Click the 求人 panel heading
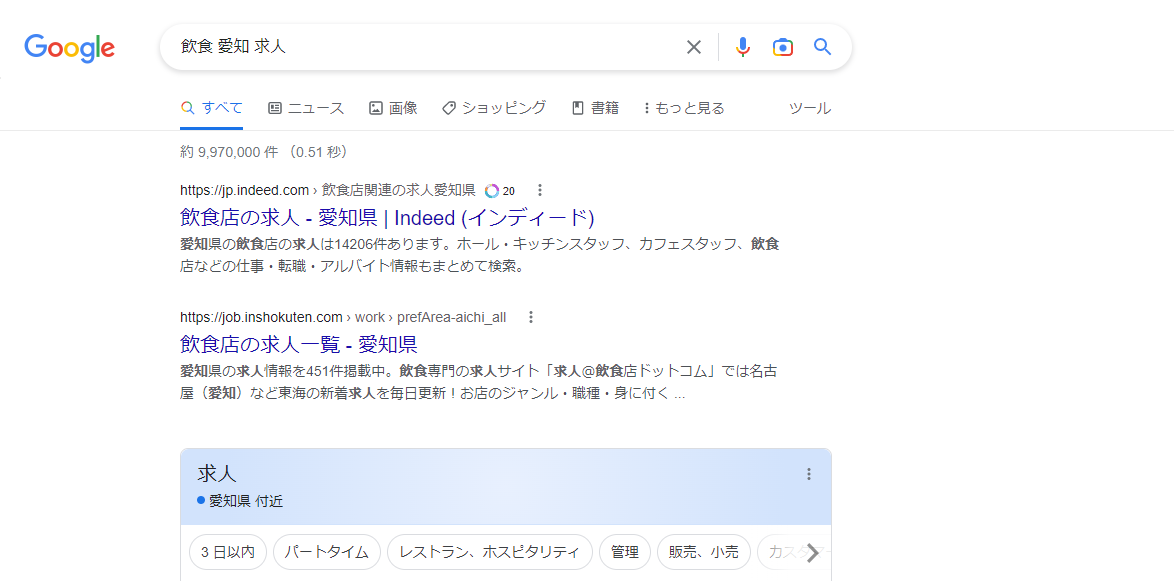This screenshot has height=581, width=1174. (217, 473)
